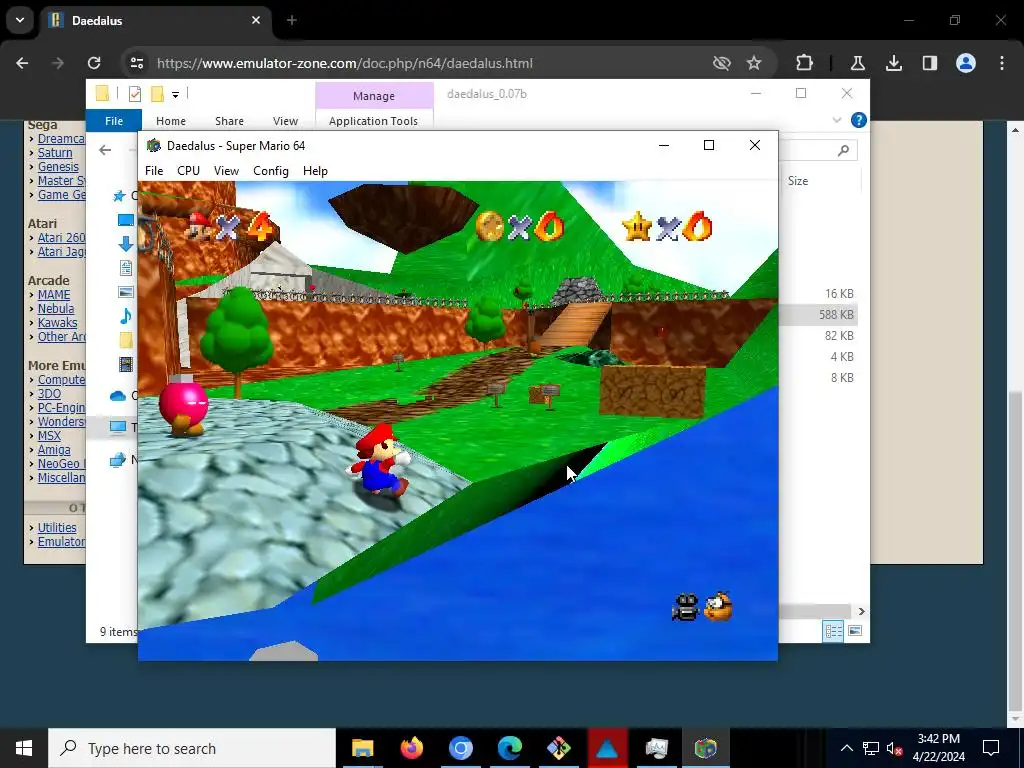
Task: Select Network icon in Explorer sidebar
Action: click(x=118, y=460)
